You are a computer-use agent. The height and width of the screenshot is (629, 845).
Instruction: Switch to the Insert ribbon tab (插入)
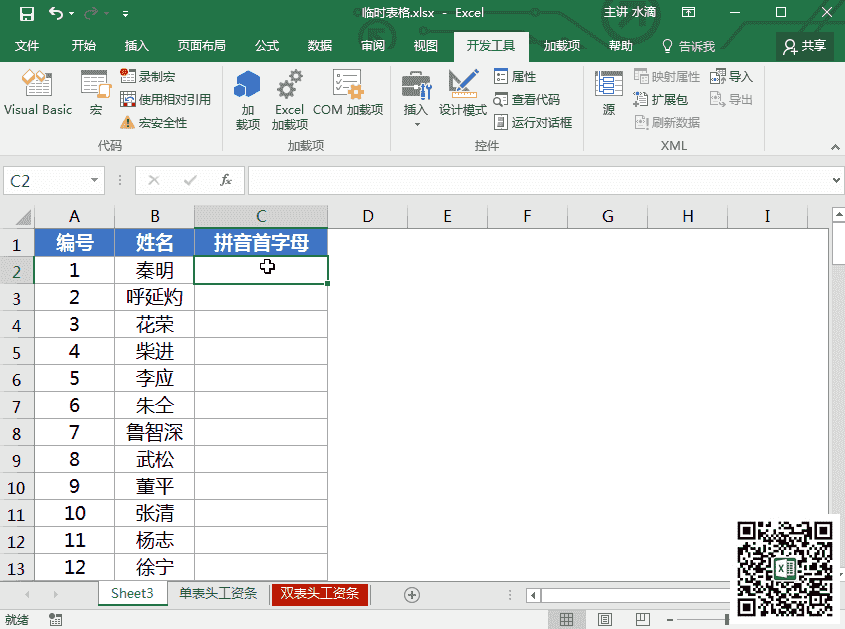(x=136, y=46)
